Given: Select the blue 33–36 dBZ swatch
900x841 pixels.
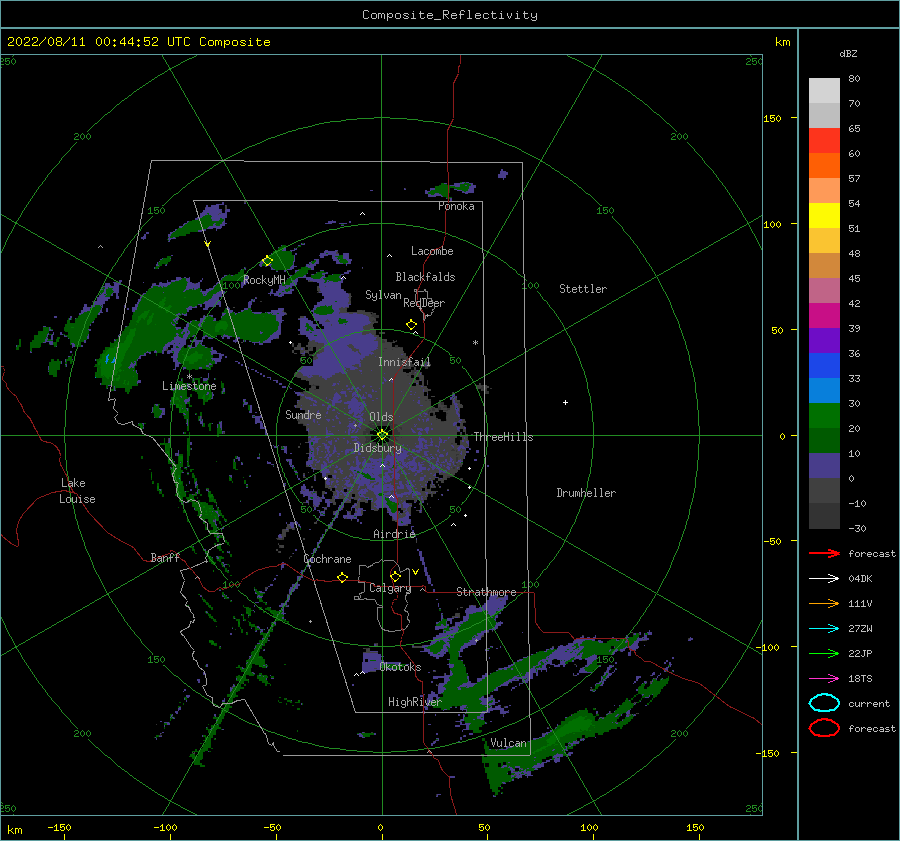Looking at the screenshot, I should [824, 366].
